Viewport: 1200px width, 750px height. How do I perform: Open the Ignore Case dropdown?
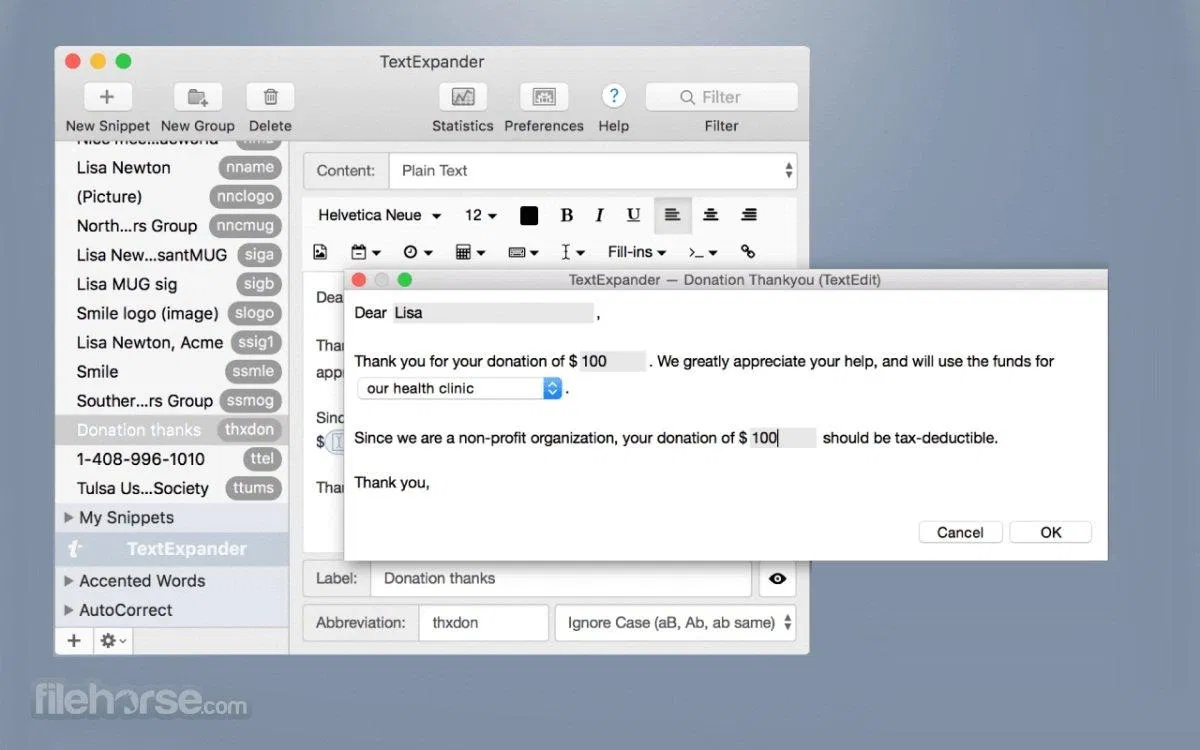click(x=676, y=622)
